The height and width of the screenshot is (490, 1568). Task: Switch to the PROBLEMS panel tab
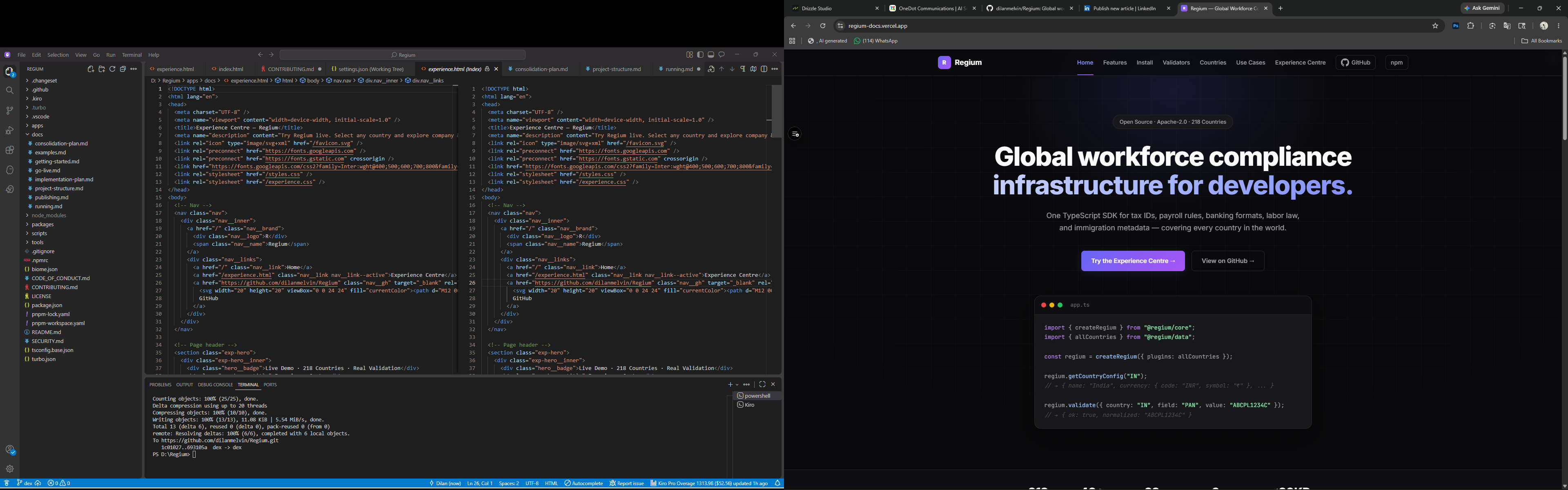pyautogui.click(x=160, y=385)
